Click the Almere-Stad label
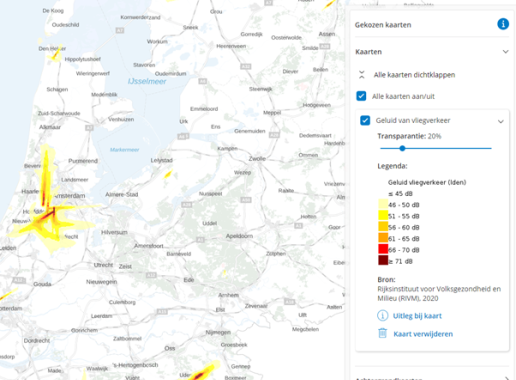 [121, 194]
